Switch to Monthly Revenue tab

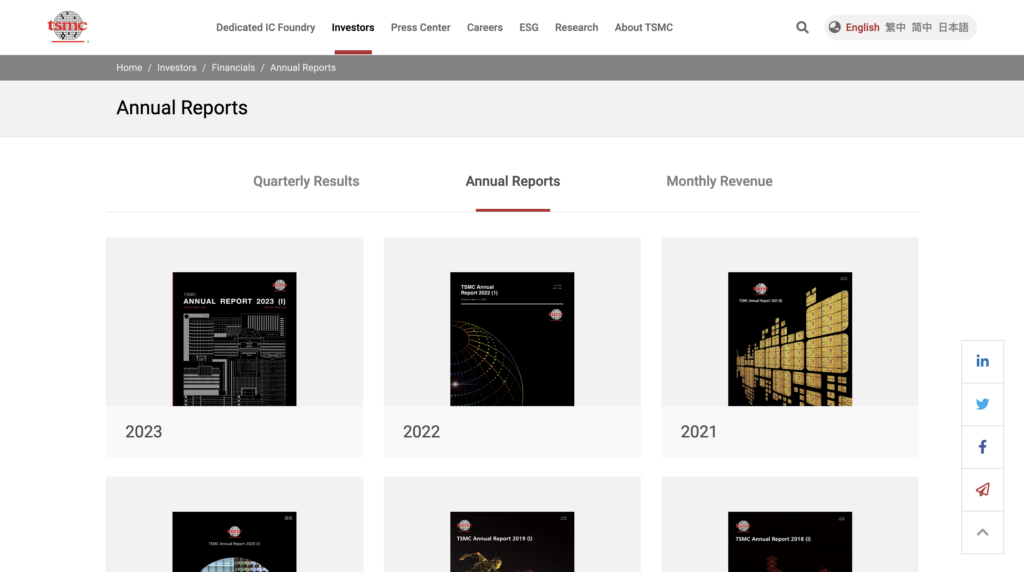click(719, 181)
